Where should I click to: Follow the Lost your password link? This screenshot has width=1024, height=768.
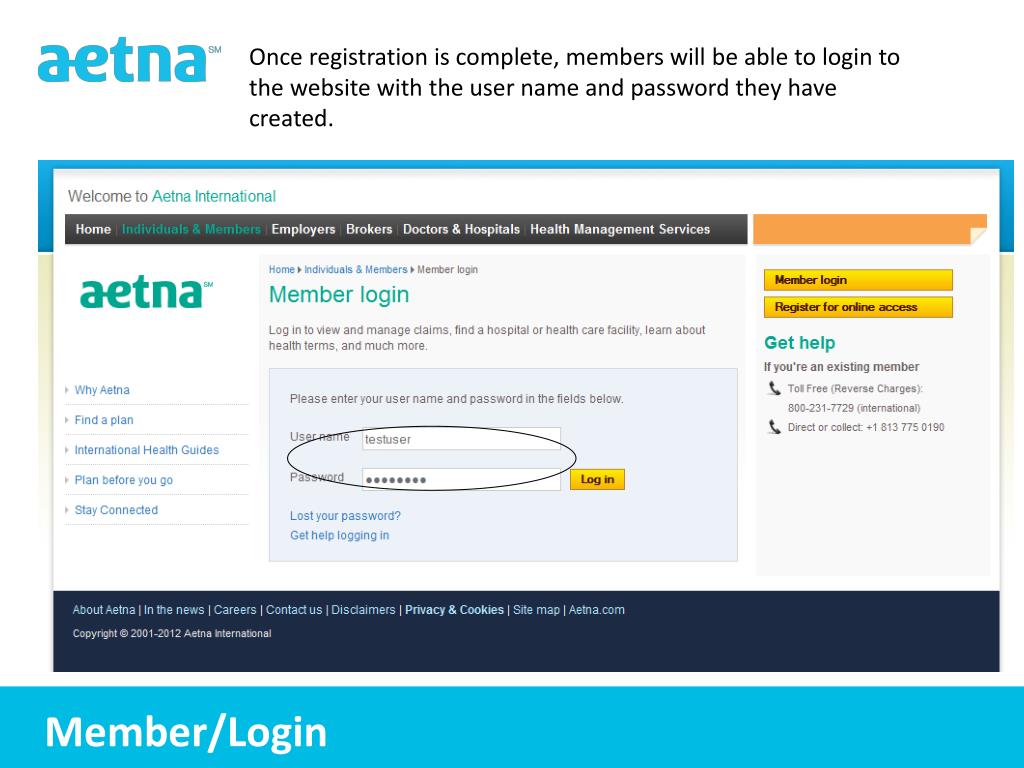pyautogui.click(x=345, y=516)
